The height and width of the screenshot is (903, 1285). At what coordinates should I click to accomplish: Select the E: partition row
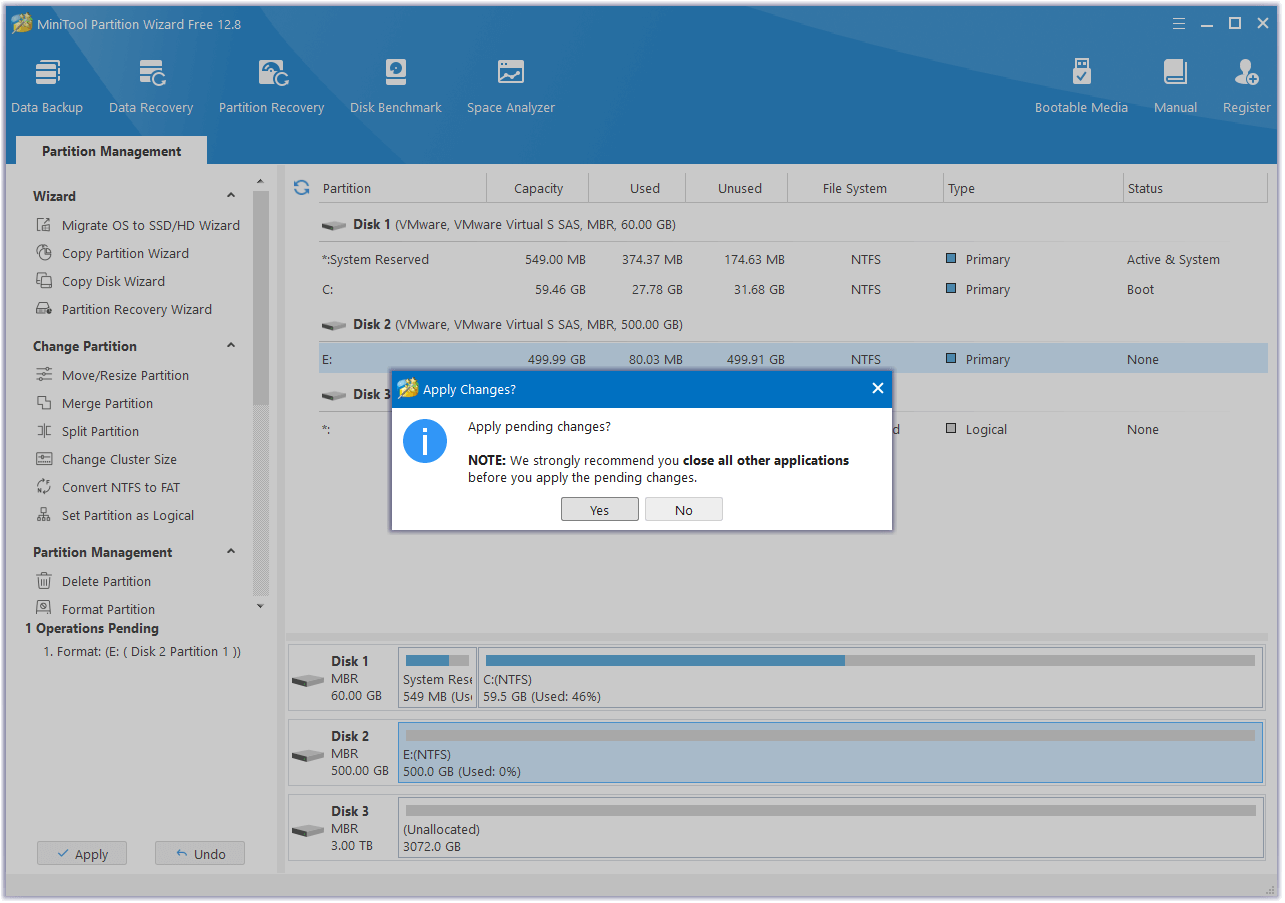(x=793, y=359)
